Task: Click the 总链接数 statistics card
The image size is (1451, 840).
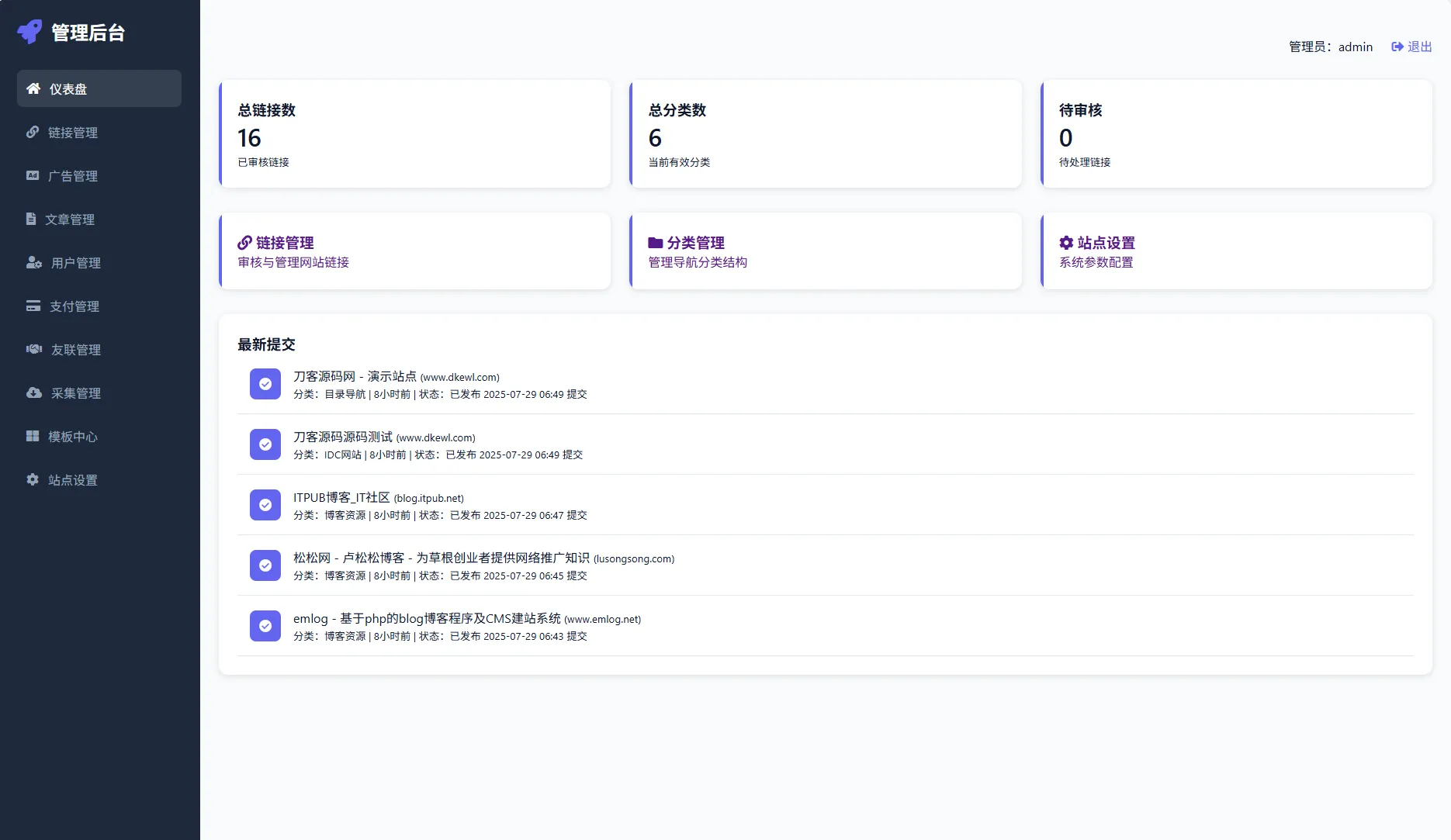Action: click(414, 134)
